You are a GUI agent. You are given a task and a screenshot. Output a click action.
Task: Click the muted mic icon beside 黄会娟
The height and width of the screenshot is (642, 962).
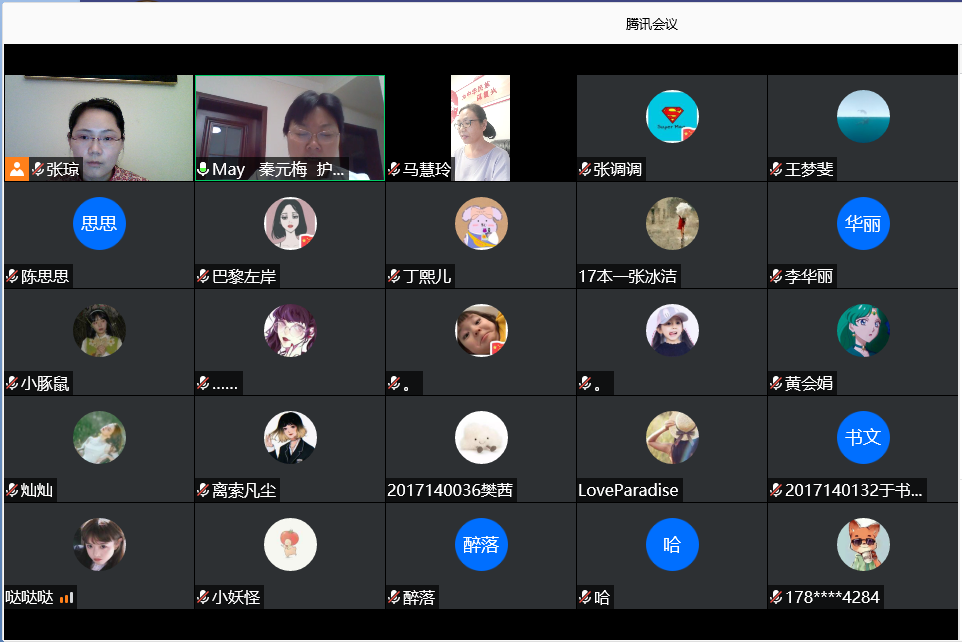point(776,384)
